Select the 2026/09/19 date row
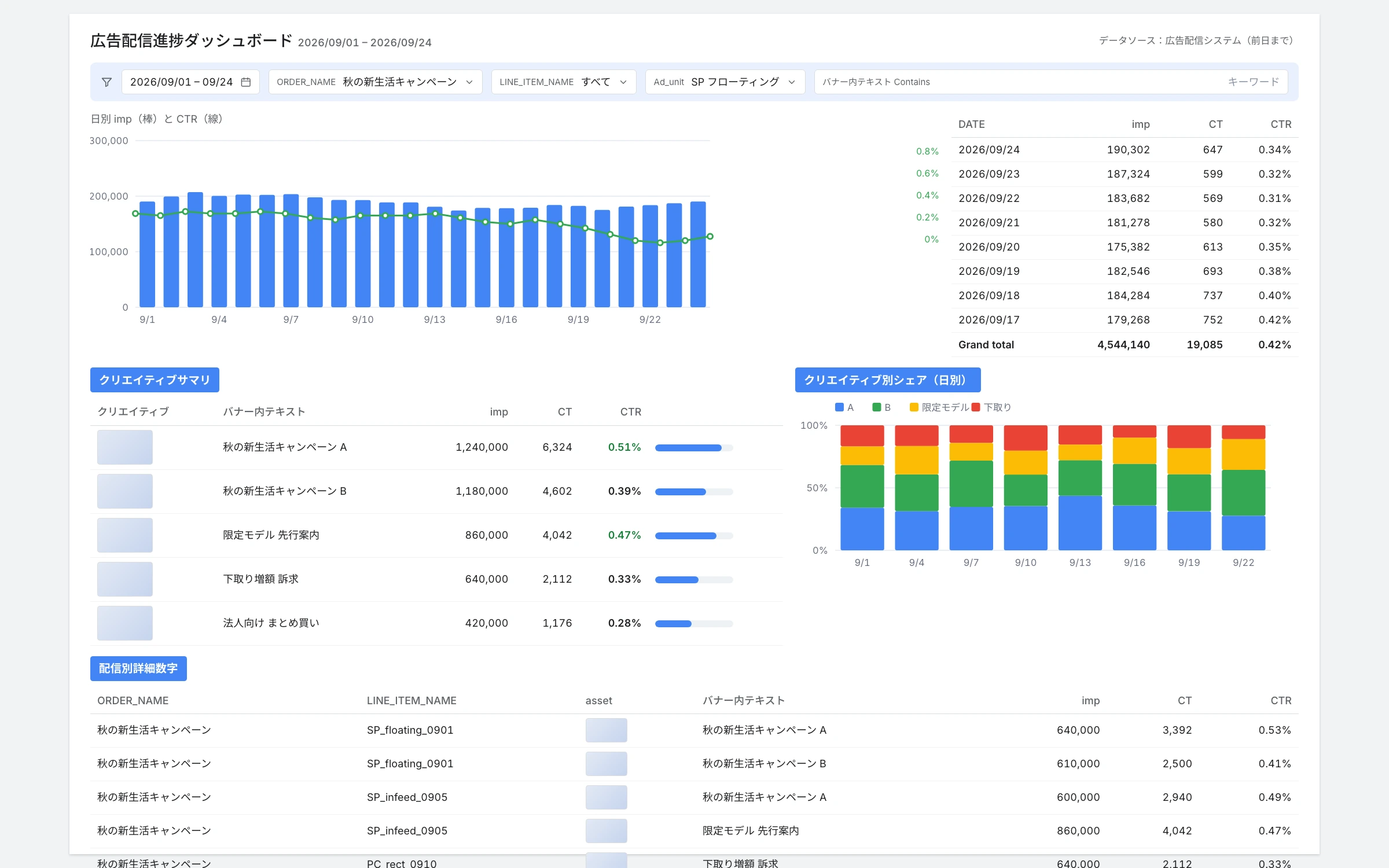Image resolution: width=1389 pixels, height=868 pixels. point(1125,271)
